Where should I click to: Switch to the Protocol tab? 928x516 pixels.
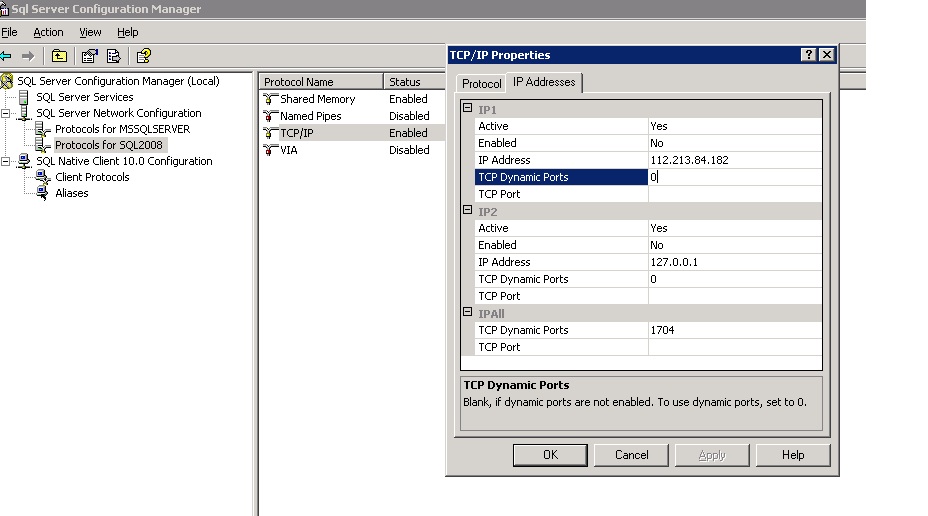[482, 83]
